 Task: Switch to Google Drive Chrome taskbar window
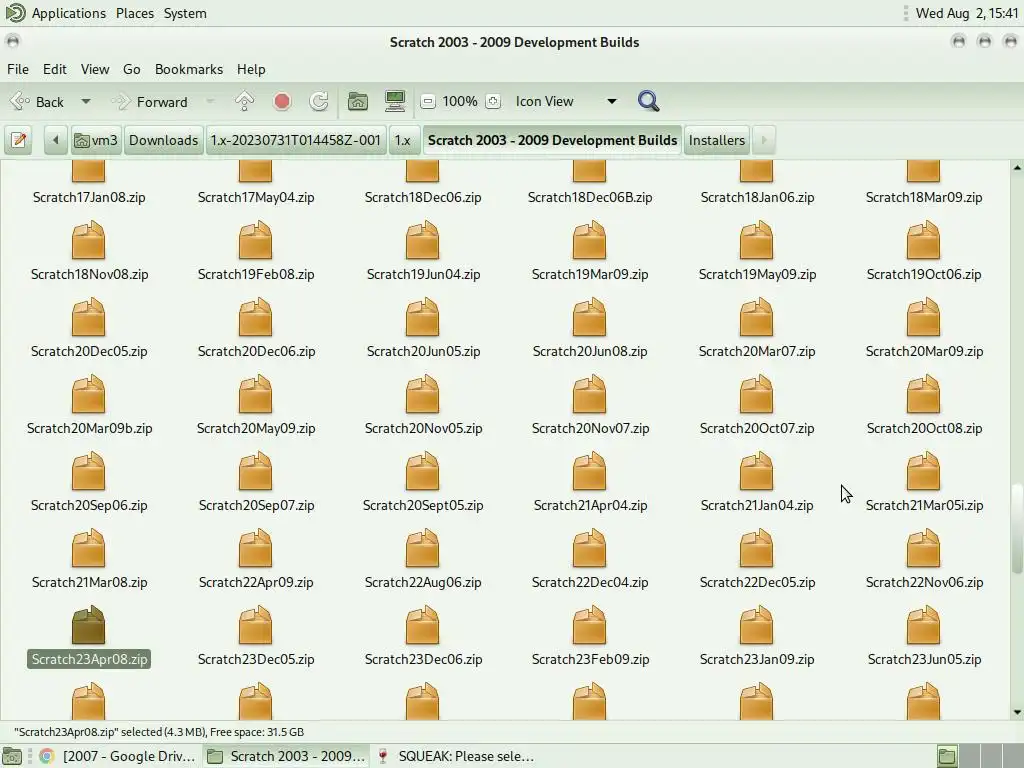coord(119,756)
